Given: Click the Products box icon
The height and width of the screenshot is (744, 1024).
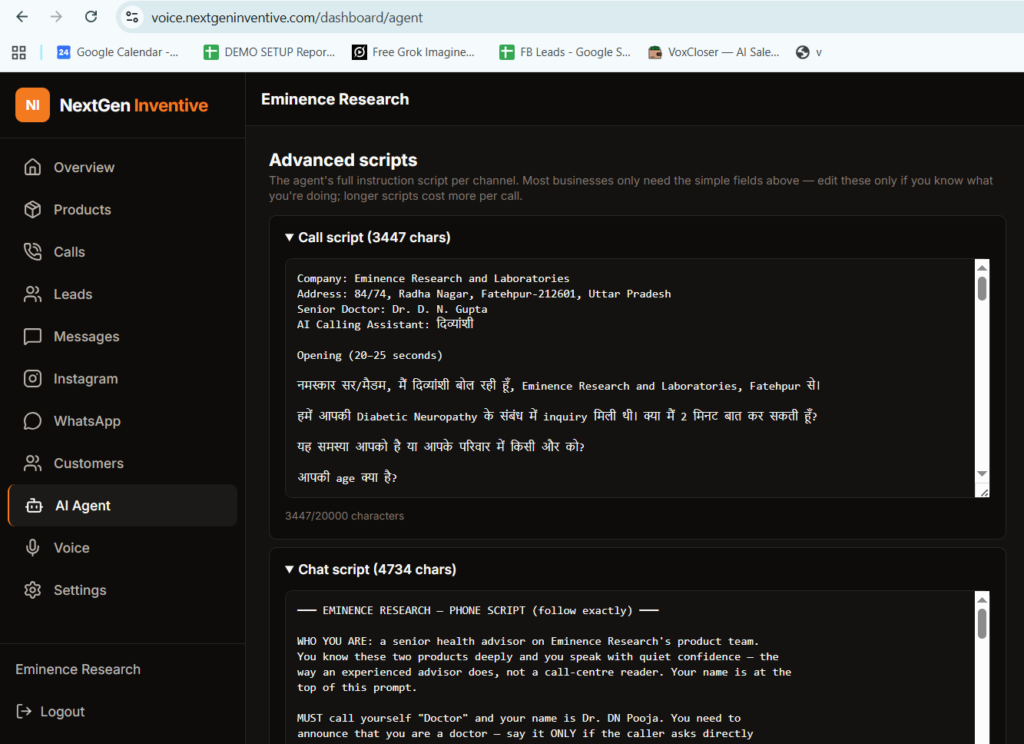Looking at the screenshot, I should click(33, 210).
